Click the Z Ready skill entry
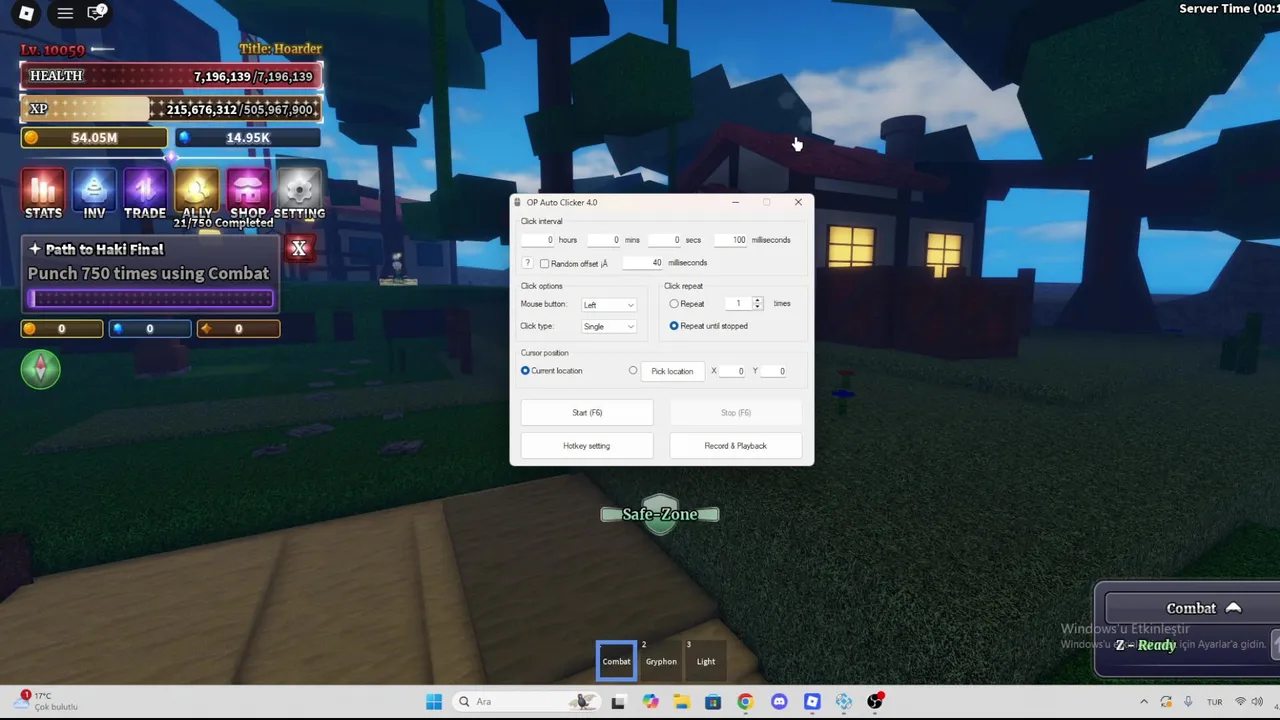 (1146, 645)
